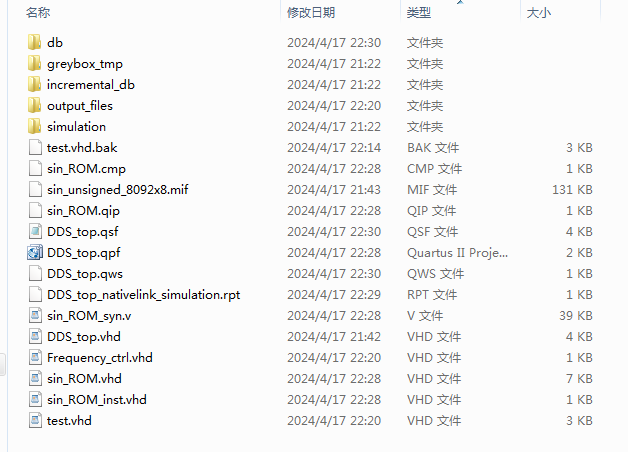
Task: Click the Quartus II project icon for DDS_top.qpf
Action: pyautogui.click(x=35, y=252)
